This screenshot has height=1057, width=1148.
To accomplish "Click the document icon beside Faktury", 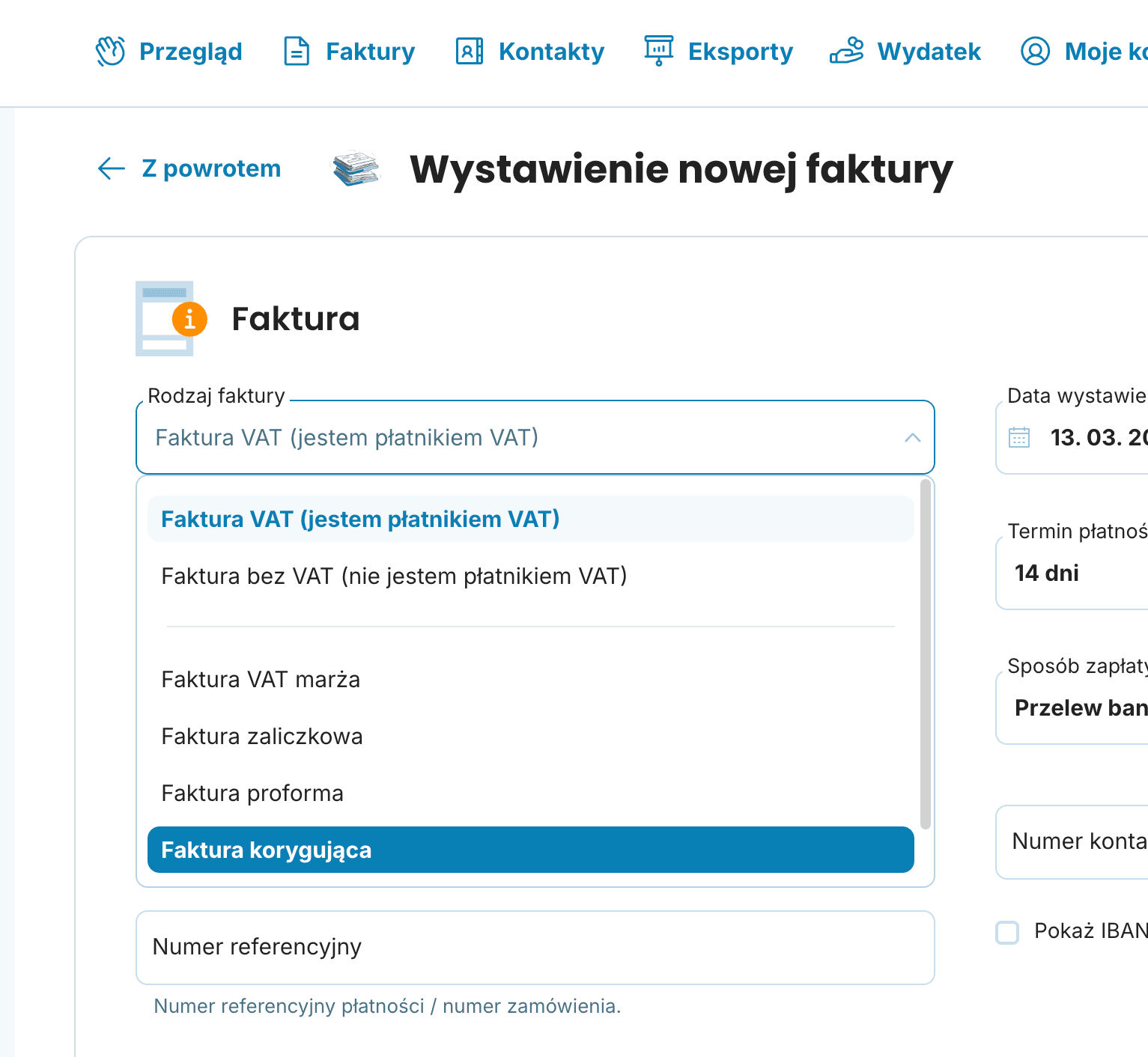I will [x=297, y=52].
